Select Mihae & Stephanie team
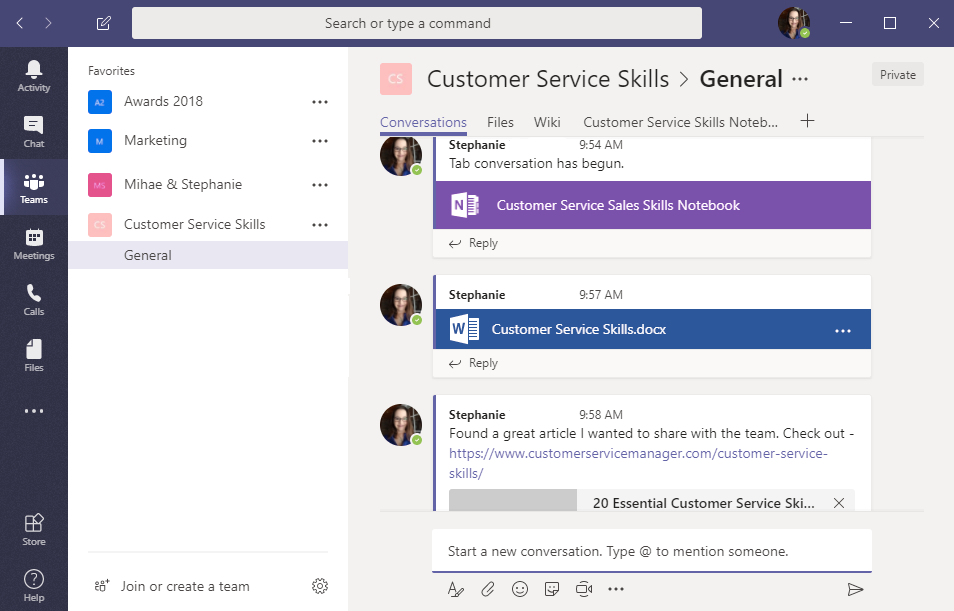Viewport: 954px width, 611px height. pyautogui.click(x=183, y=184)
